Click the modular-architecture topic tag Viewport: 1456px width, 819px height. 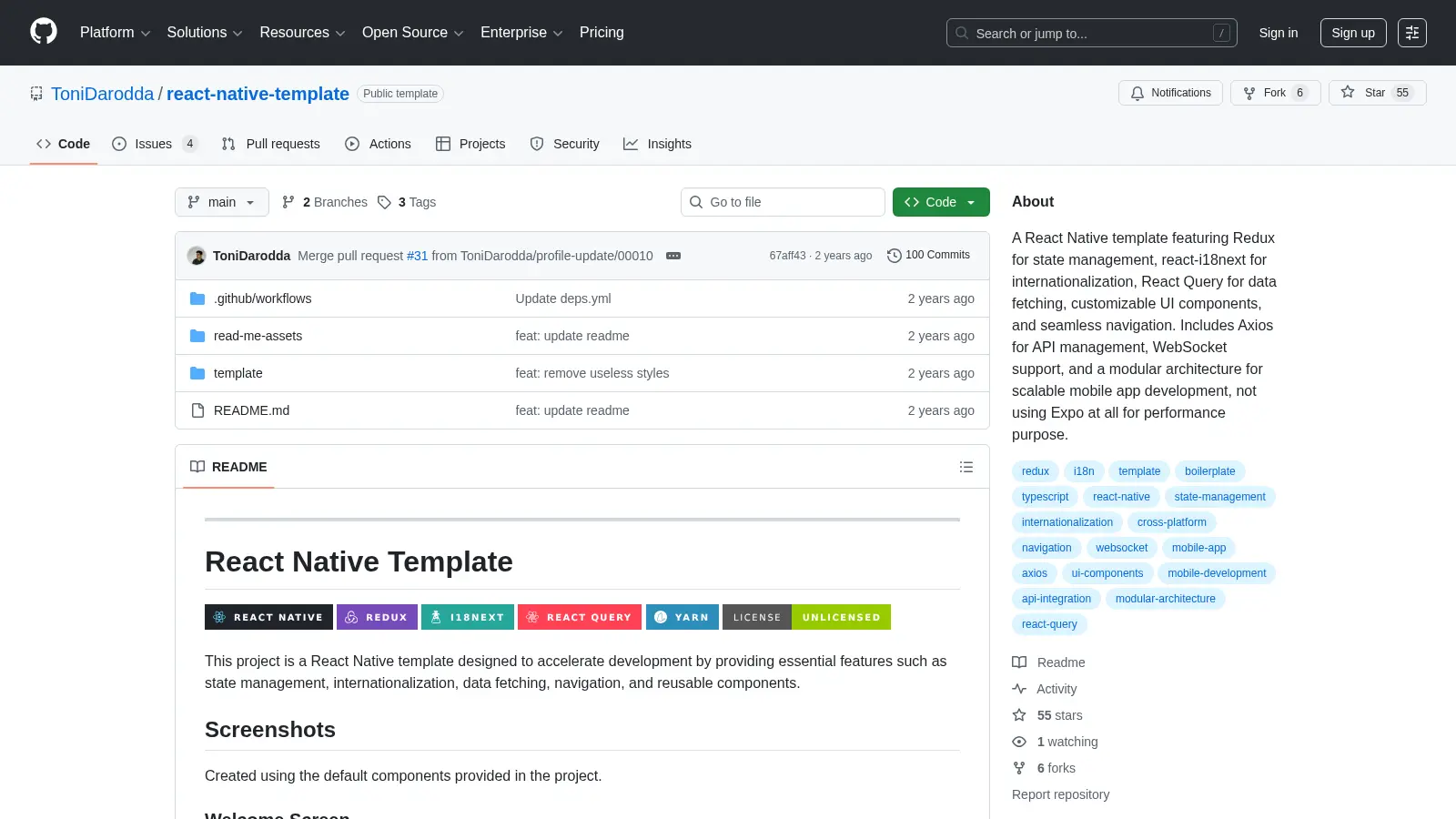point(1165,599)
